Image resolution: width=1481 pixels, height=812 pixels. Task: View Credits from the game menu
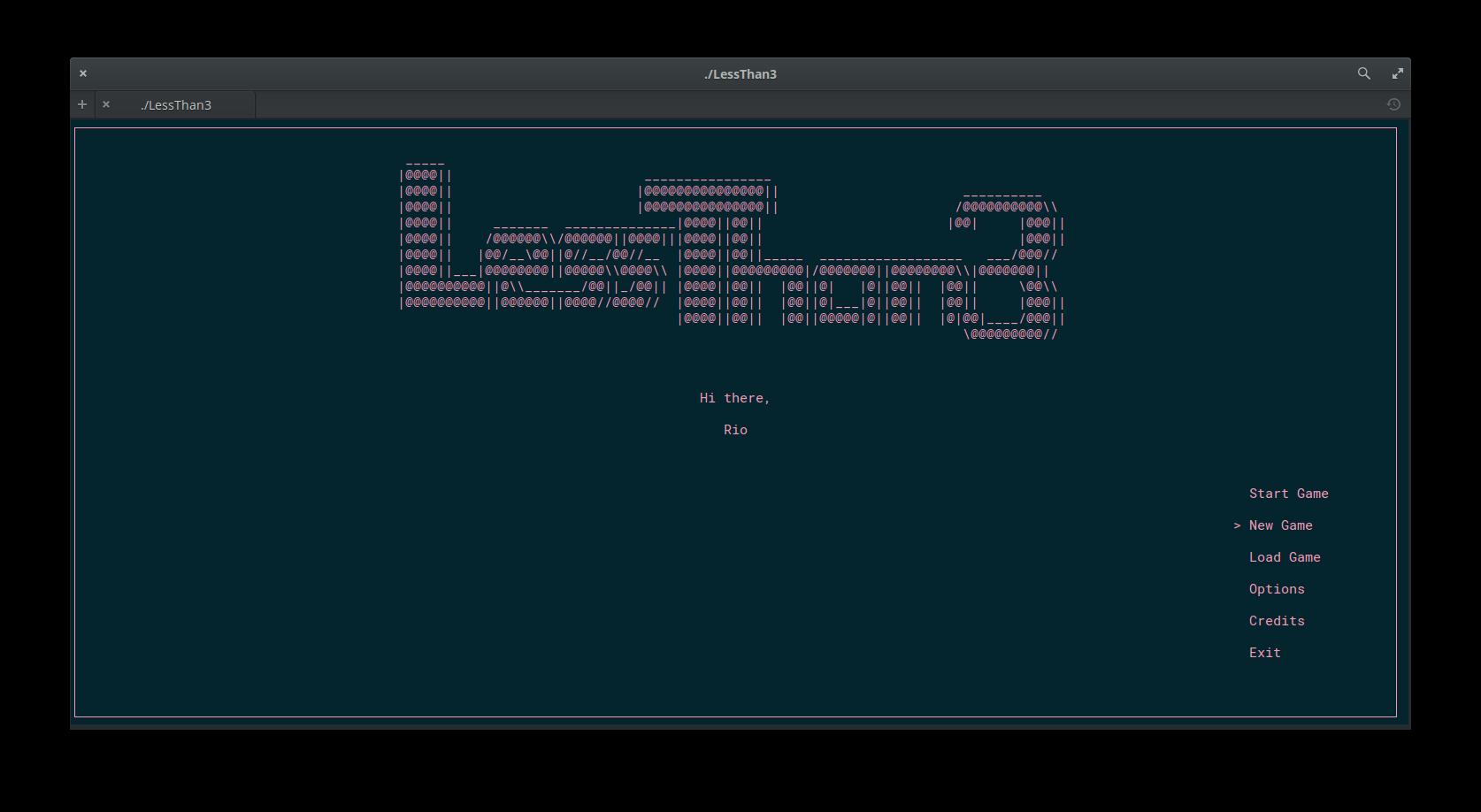1277,621
